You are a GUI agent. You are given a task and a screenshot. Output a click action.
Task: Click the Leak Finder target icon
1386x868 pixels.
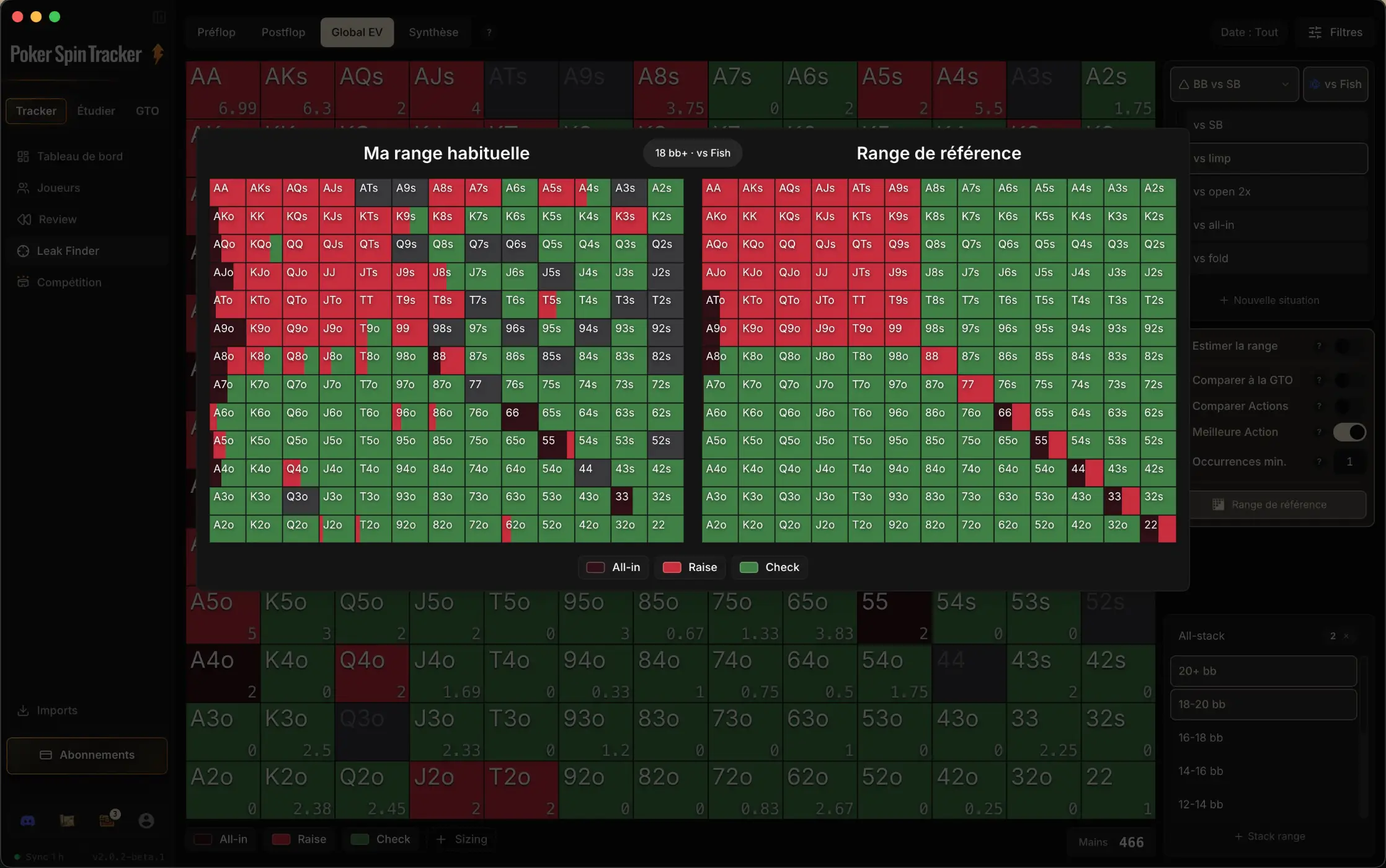23,251
